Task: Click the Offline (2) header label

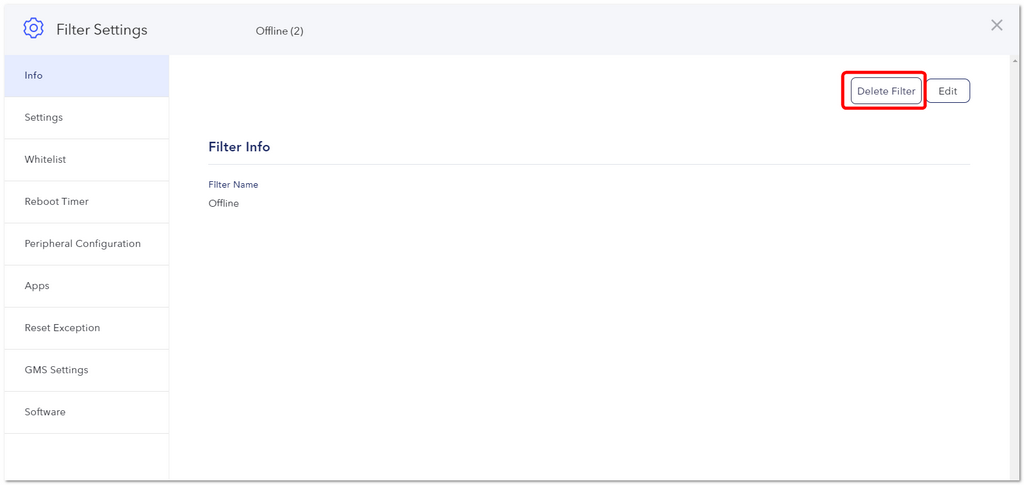Action: tap(280, 31)
